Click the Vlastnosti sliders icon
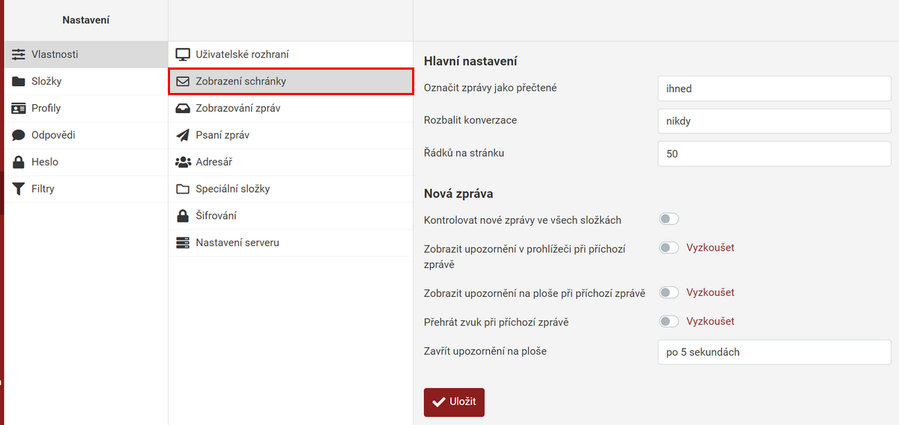899x425 pixels. click(18, 54)
